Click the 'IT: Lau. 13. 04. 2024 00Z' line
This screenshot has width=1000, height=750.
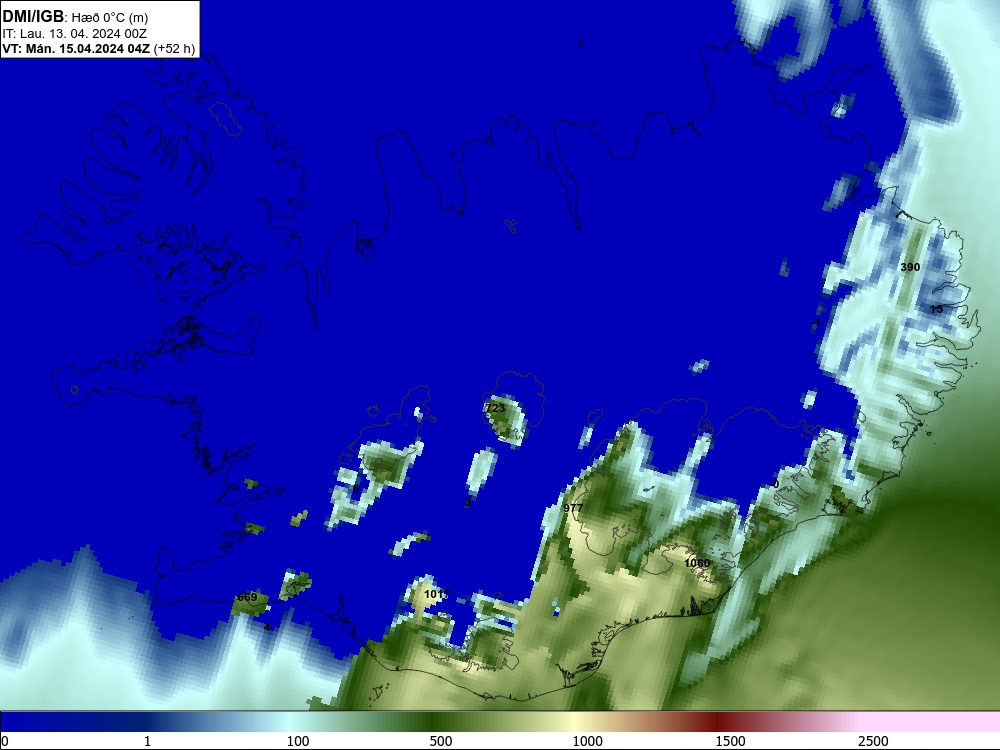[x=75, y=34]
